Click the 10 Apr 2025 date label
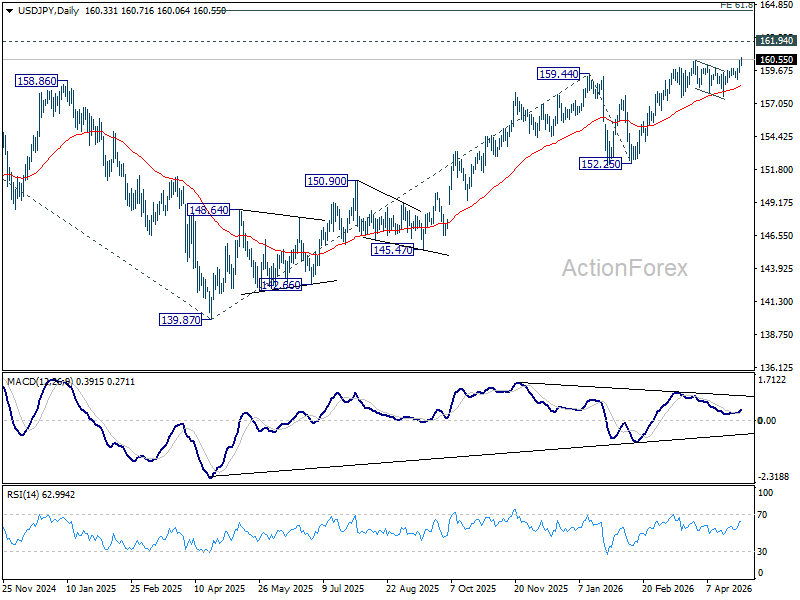The height and width of the screenshot is (600, 800). click(220, 588)
